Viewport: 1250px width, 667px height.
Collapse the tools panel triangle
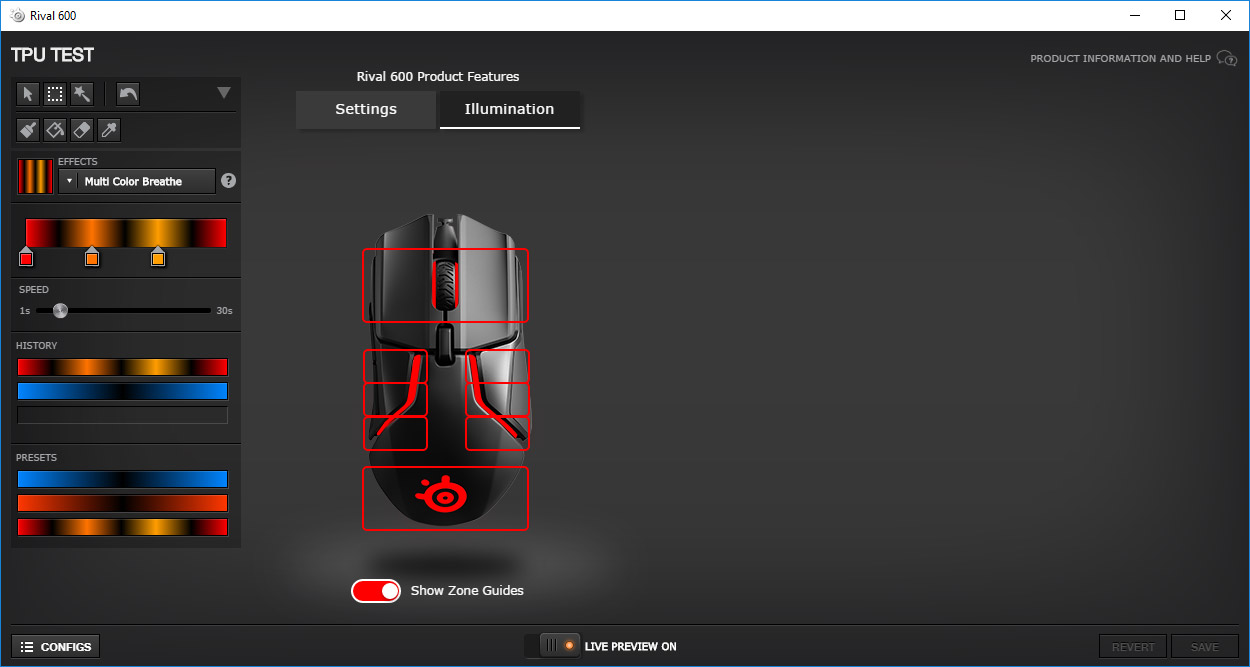click(224, 93)
